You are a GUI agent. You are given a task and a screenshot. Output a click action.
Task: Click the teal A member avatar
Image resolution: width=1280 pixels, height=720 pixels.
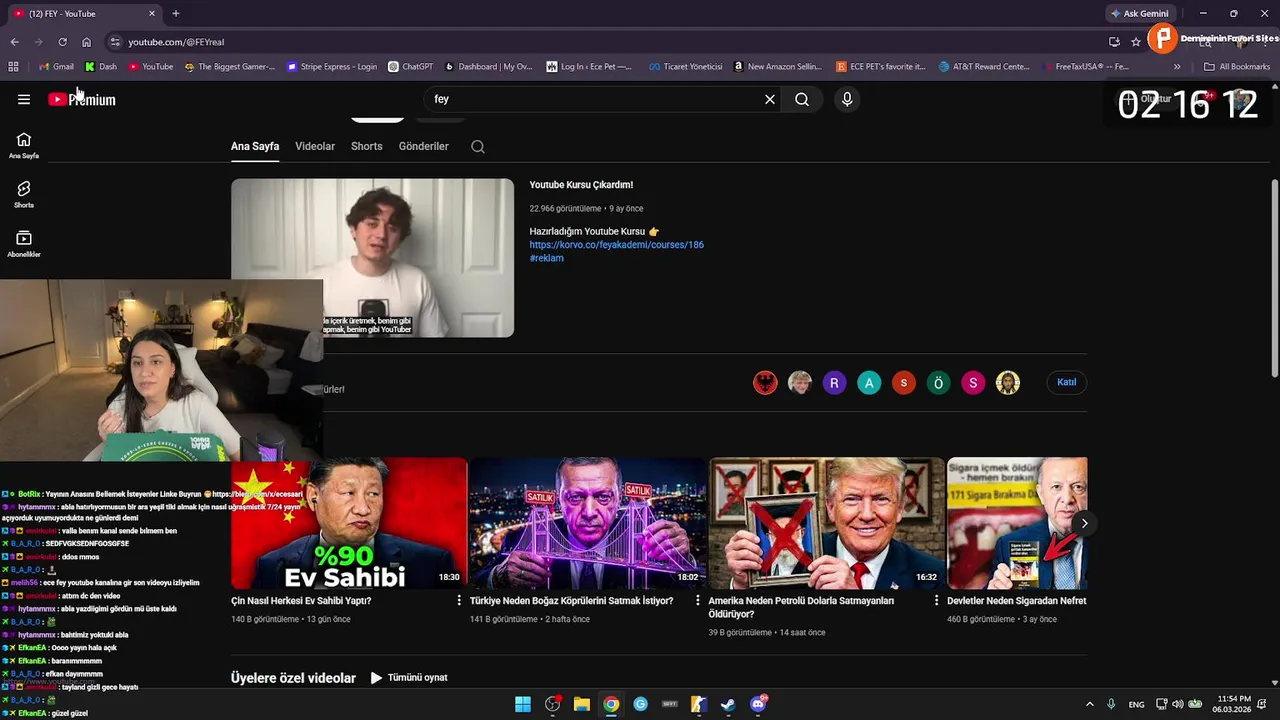click(869, 382)
